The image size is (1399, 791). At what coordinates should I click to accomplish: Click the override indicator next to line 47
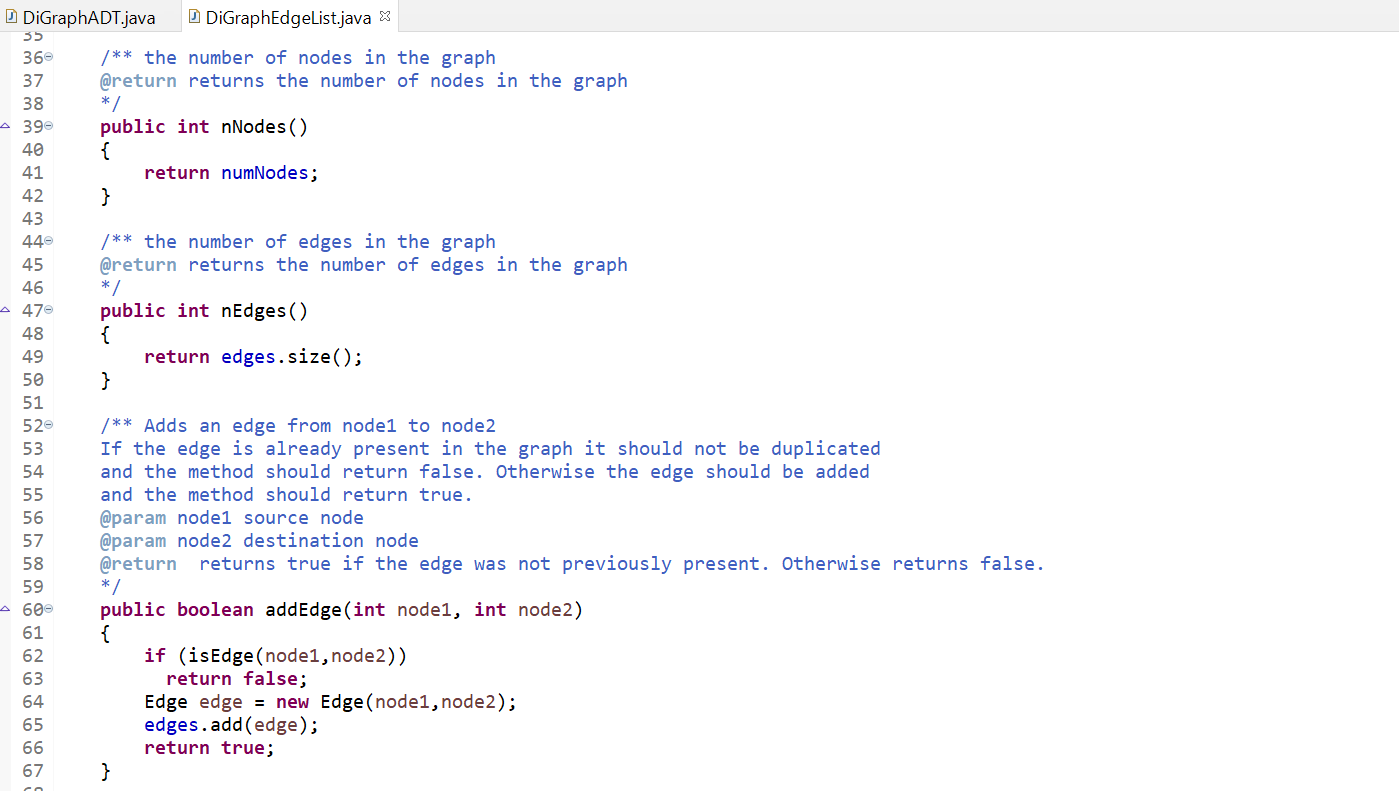[5, 310]
